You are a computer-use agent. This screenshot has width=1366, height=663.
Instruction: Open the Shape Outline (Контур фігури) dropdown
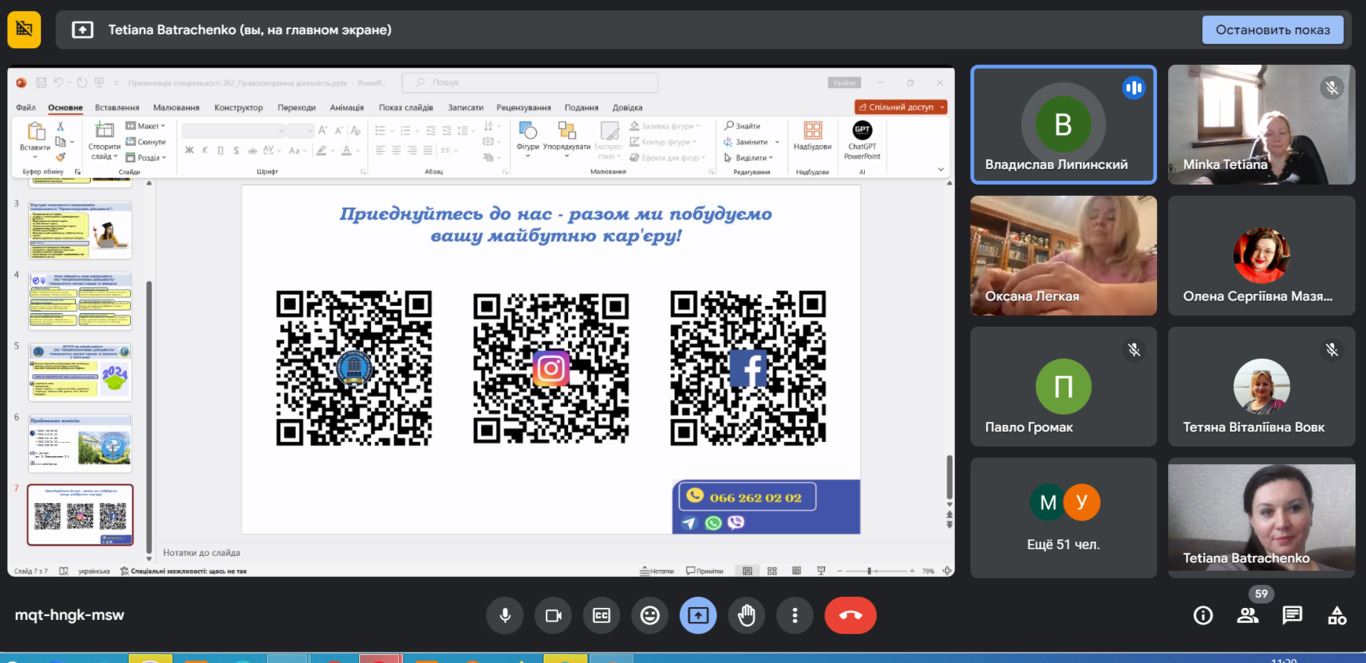(x=662, y=142)
